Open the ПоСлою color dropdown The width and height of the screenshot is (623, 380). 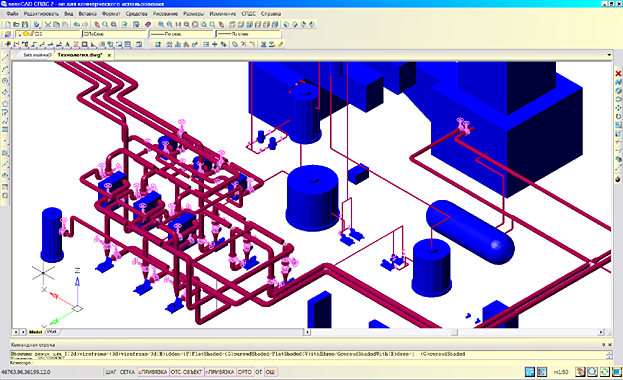(x=114, y=34)
